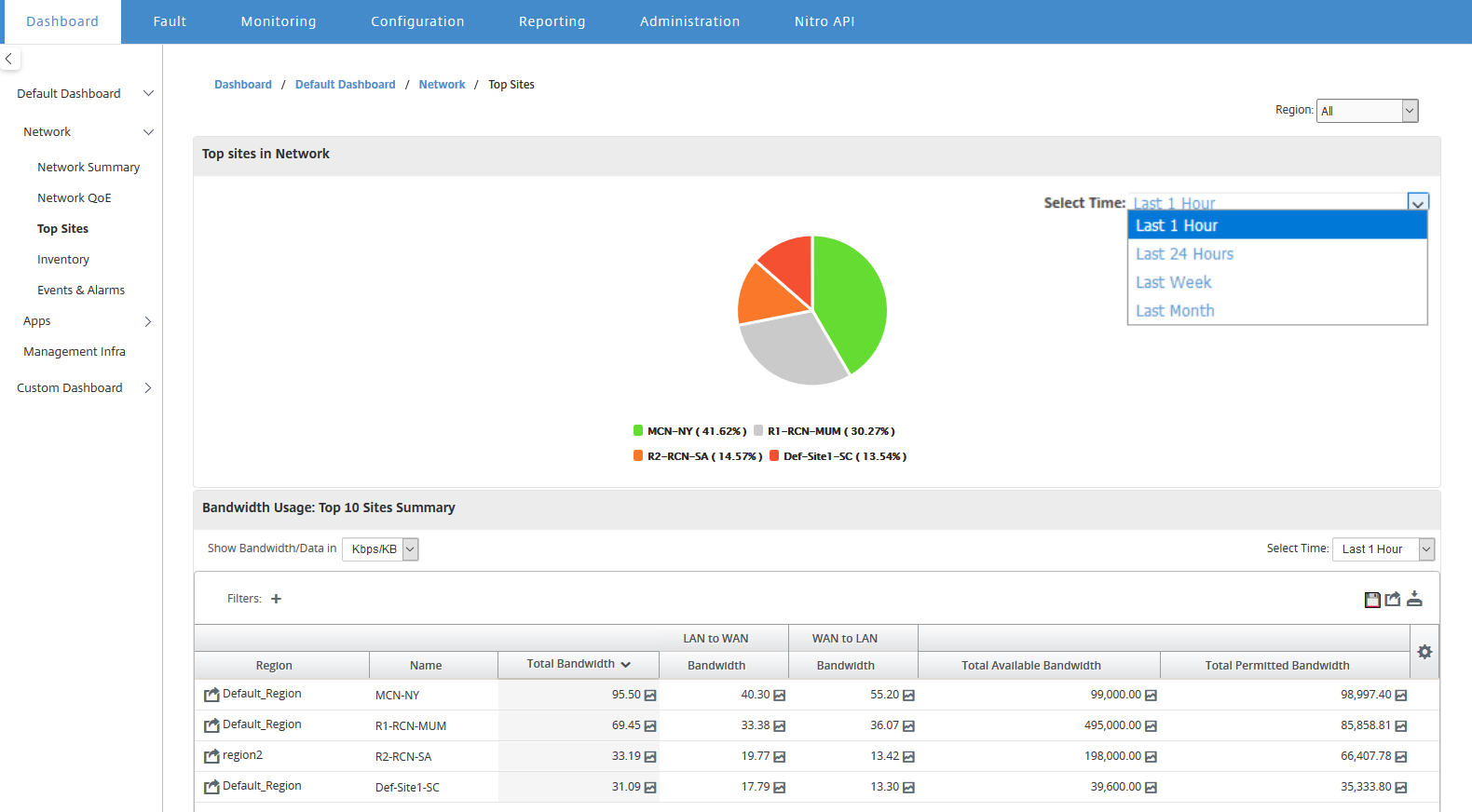Select Last Month option
Image resolution: width=1472 pixels, height=812 pixels.
coord(1277,311)
